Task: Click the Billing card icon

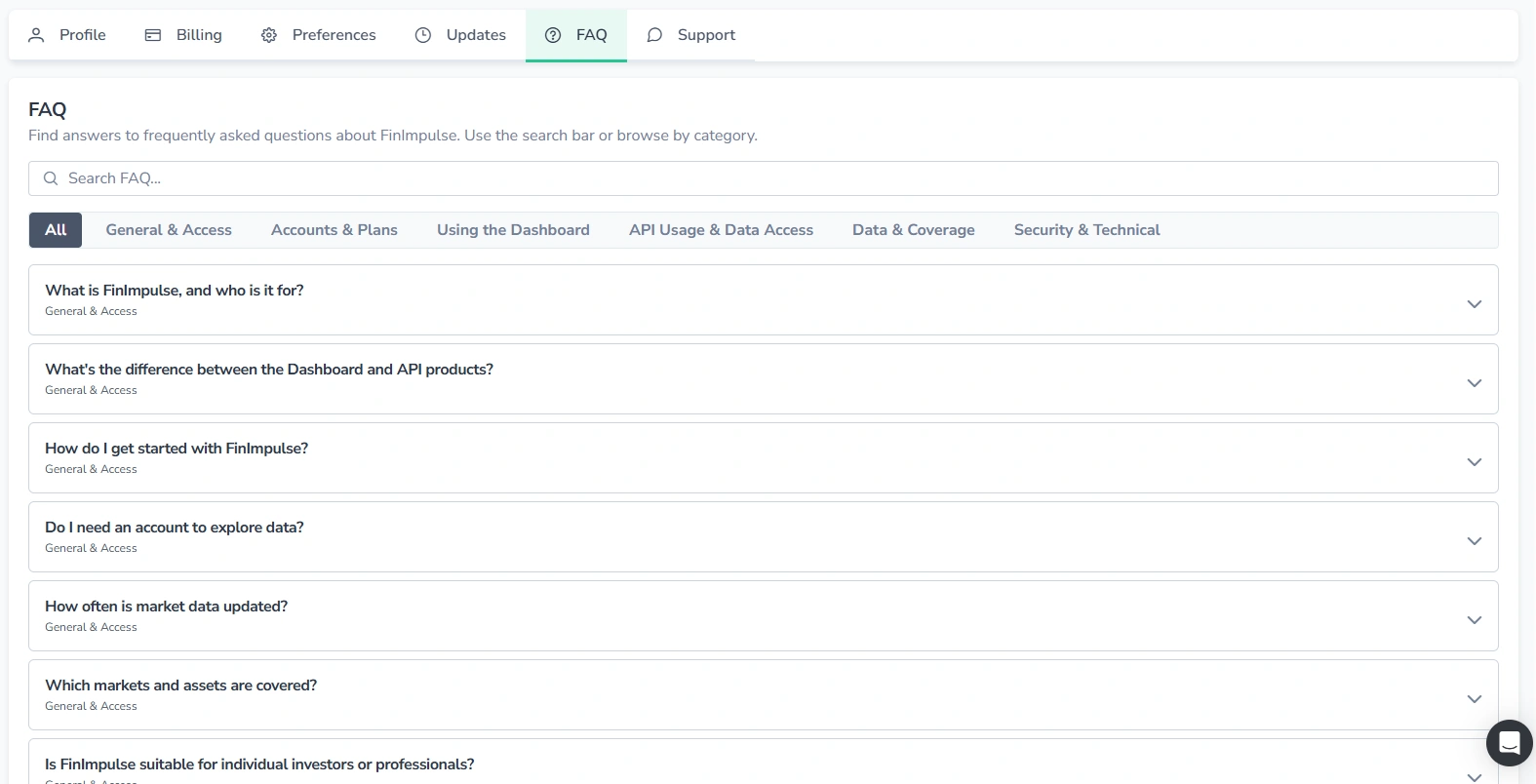Action: (153, 35)
